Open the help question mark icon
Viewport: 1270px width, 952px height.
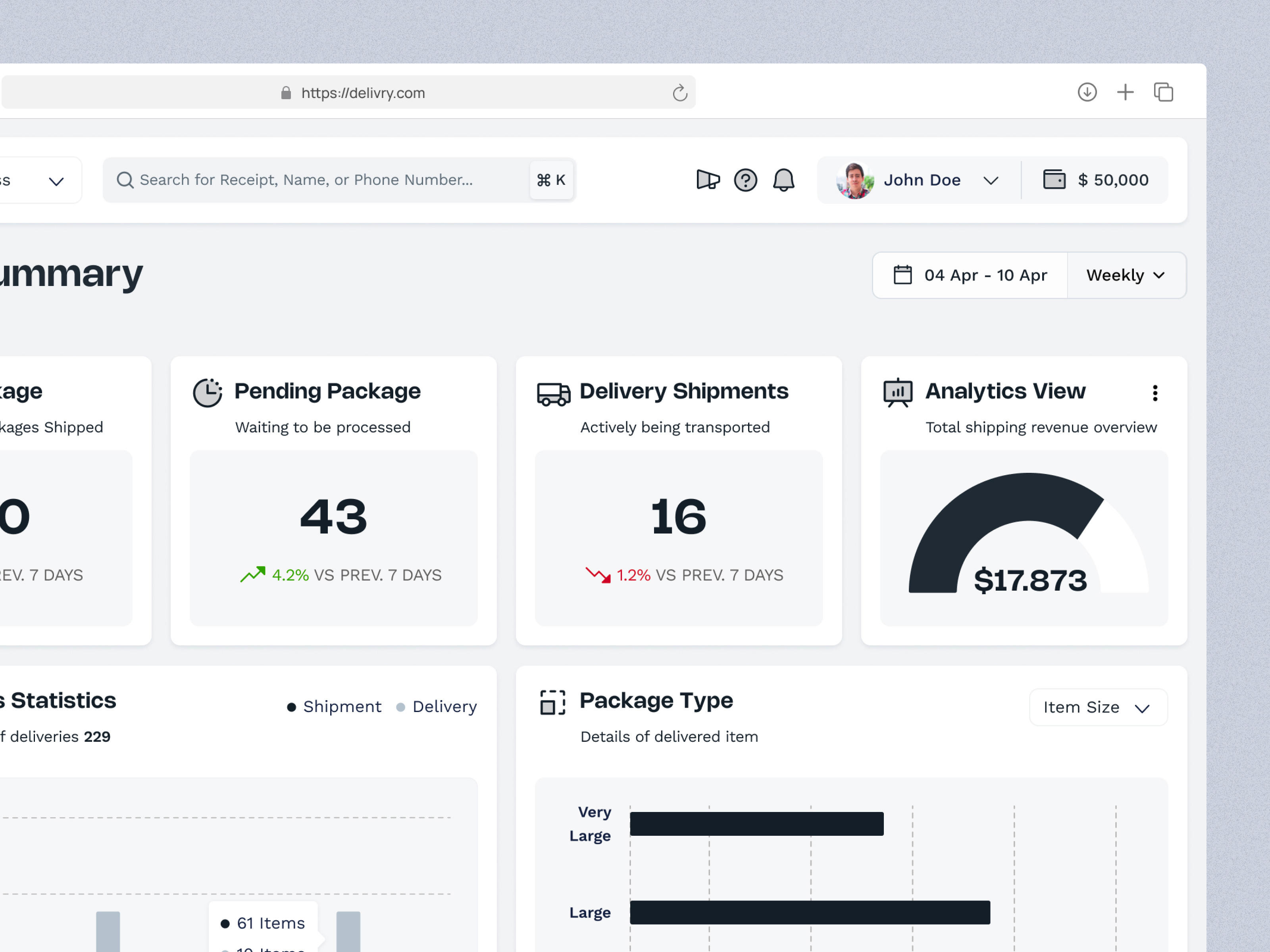pos(745,180)
